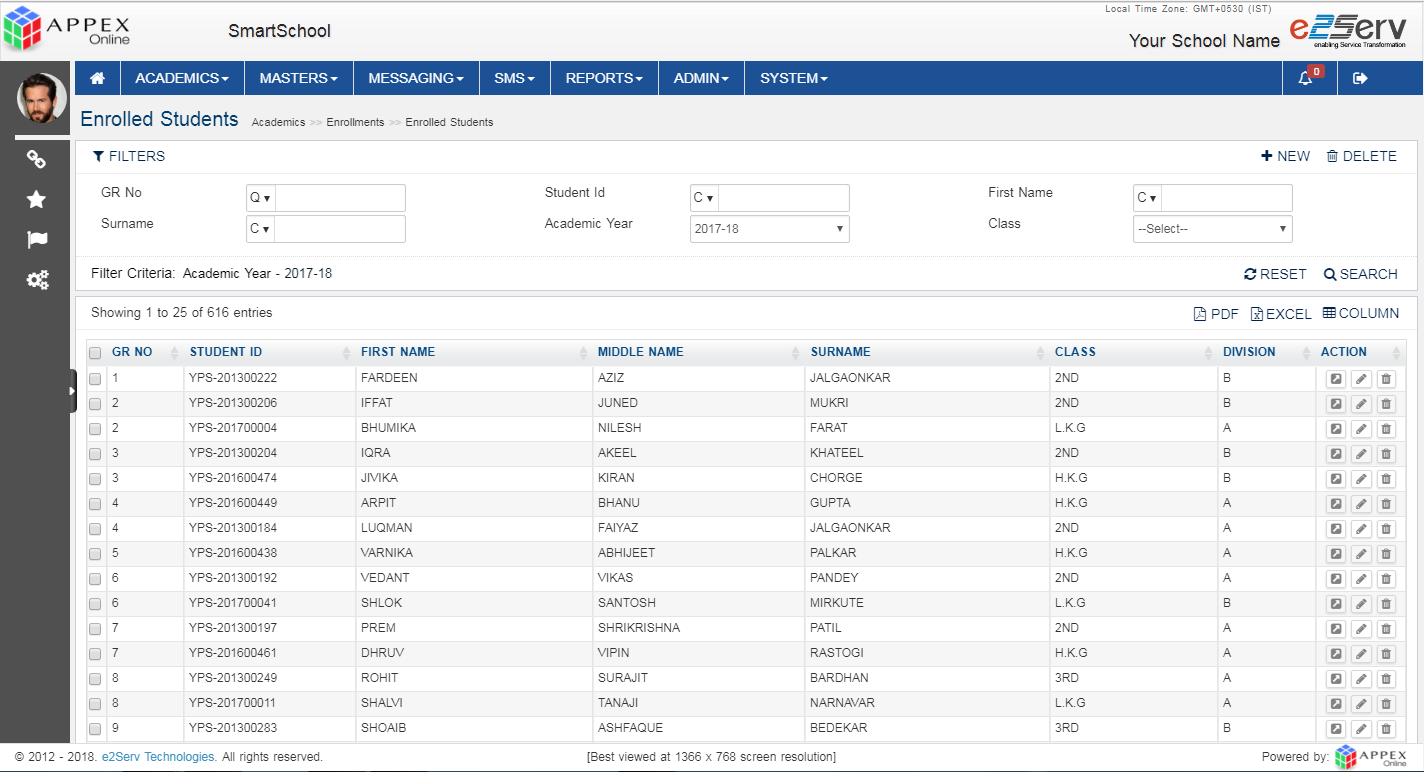View LUQMAN's record details icon
Screen dimensions: 1424x772
coord(1335,529)
